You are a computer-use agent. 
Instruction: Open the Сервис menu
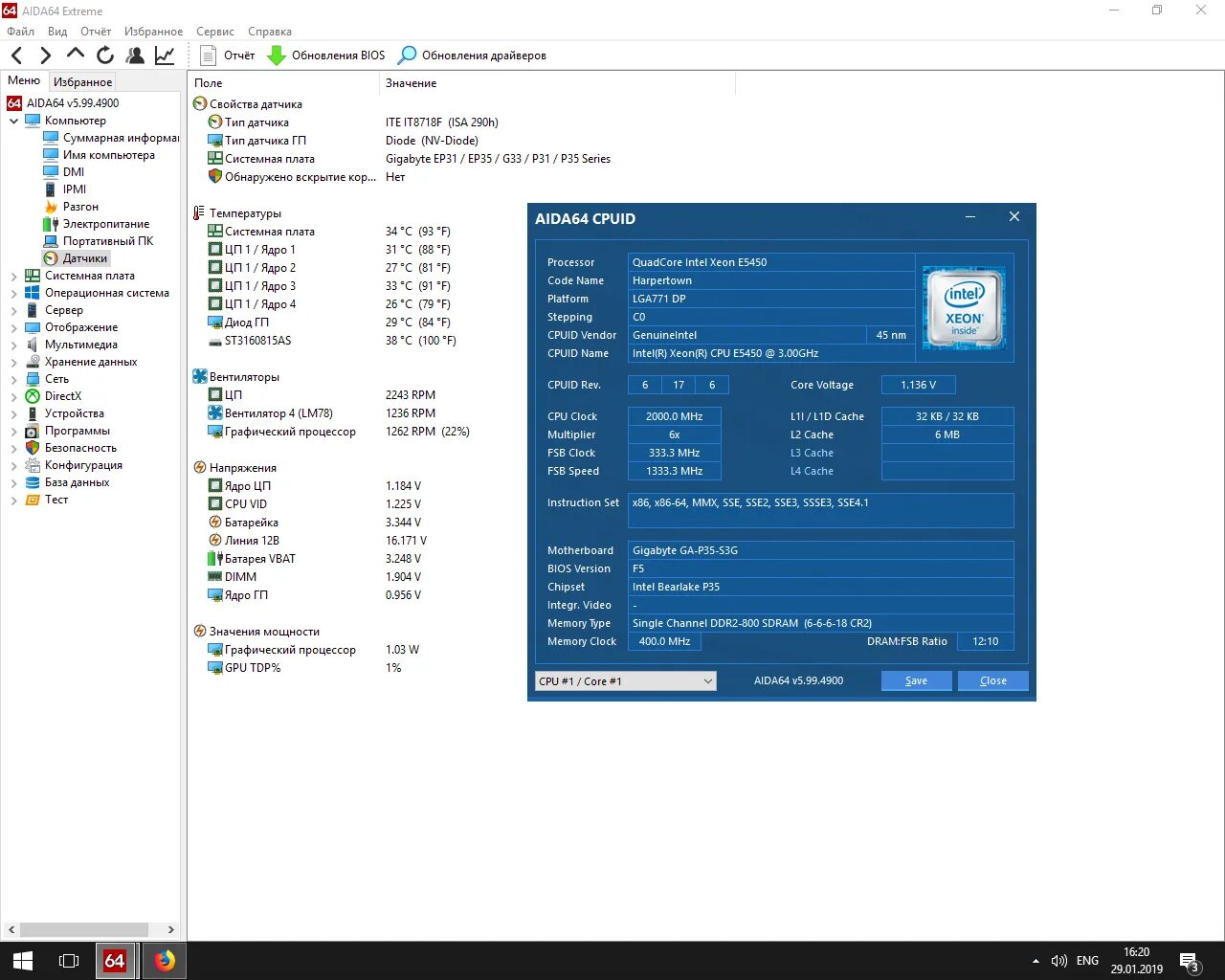tap(215, 32)
